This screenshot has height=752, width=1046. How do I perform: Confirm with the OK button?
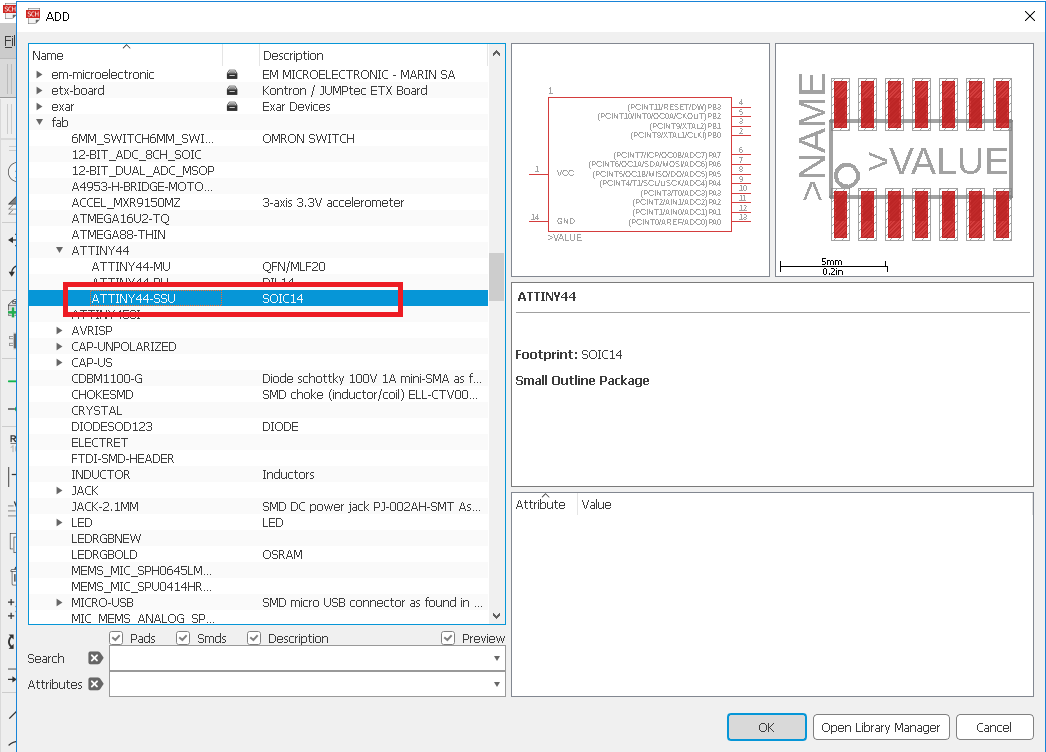(766, 727)
